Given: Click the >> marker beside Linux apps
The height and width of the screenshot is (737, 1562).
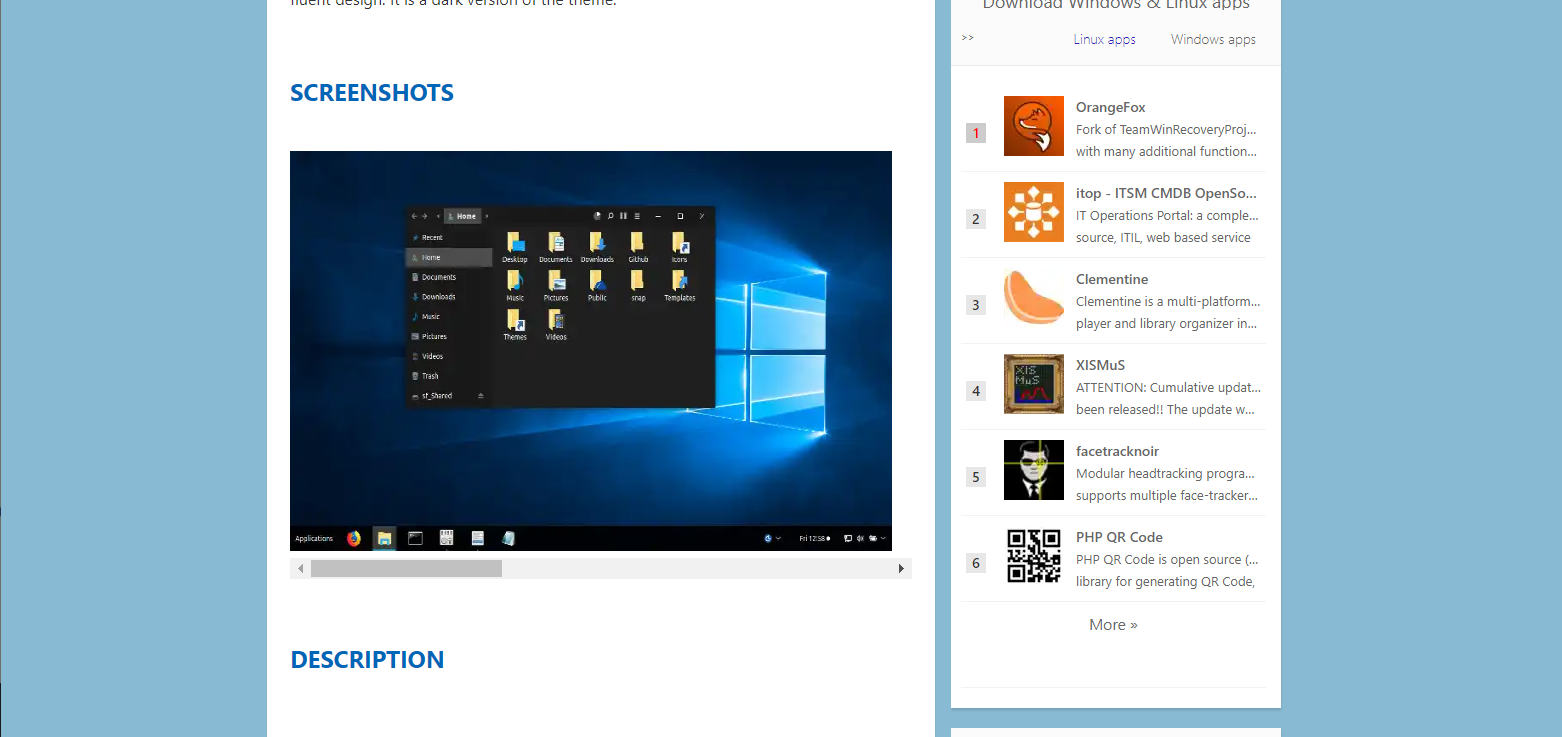Looking at the screenshot, I should click(x=967, y=38).
